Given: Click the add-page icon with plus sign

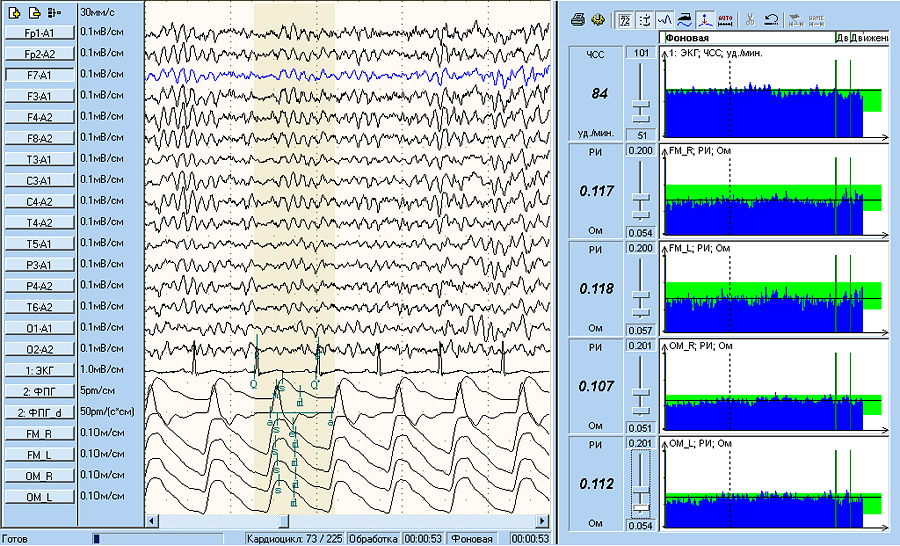Looking at the screenshot, I should (14, 13).
